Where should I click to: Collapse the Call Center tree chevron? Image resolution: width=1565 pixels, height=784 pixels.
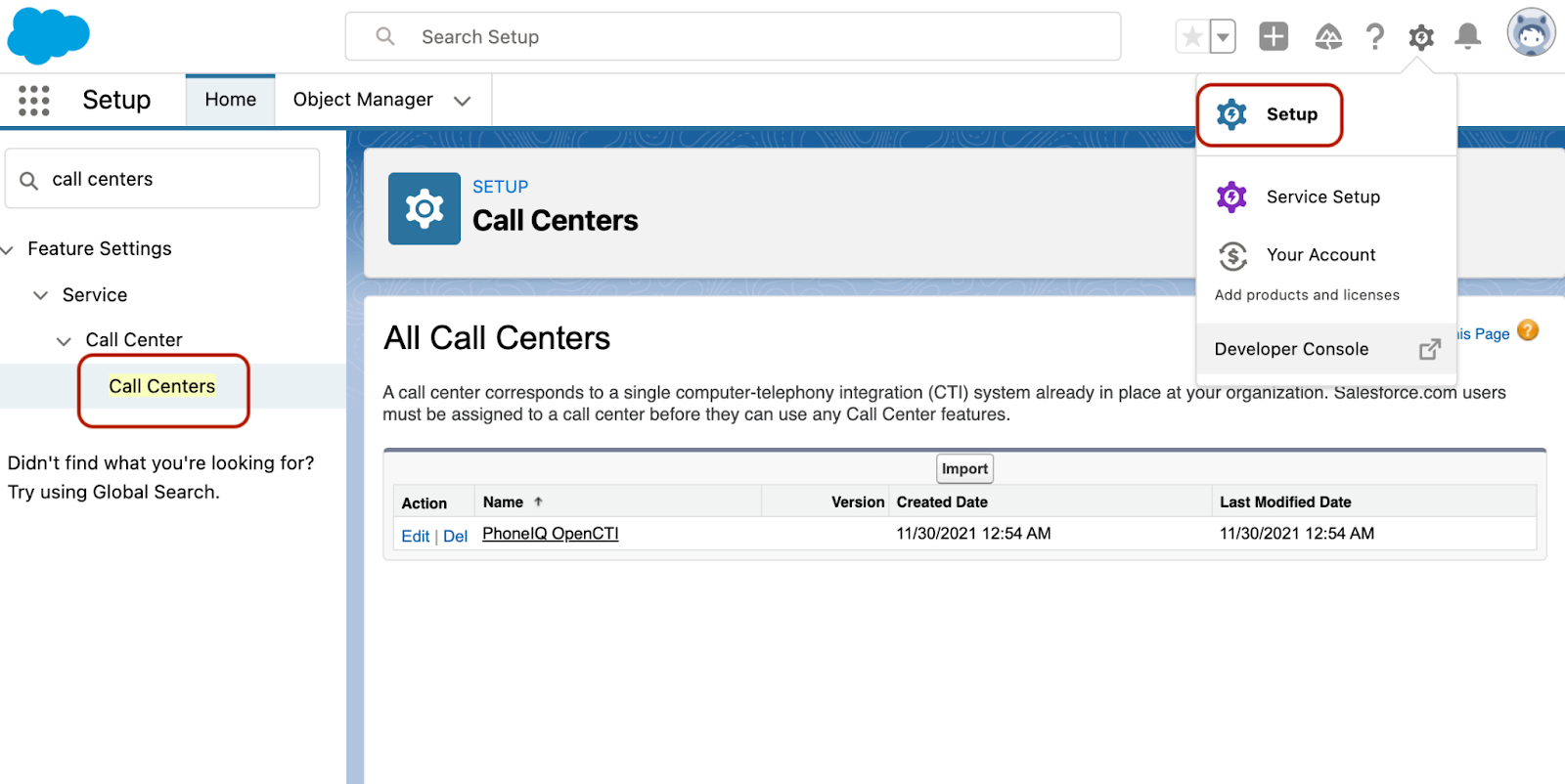(x=64, y=341)
